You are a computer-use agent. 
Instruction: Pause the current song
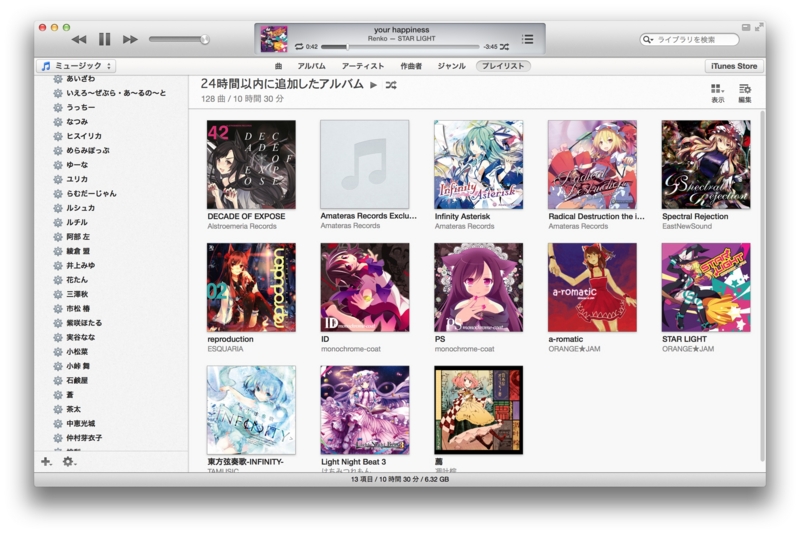(x=105, y=39)
